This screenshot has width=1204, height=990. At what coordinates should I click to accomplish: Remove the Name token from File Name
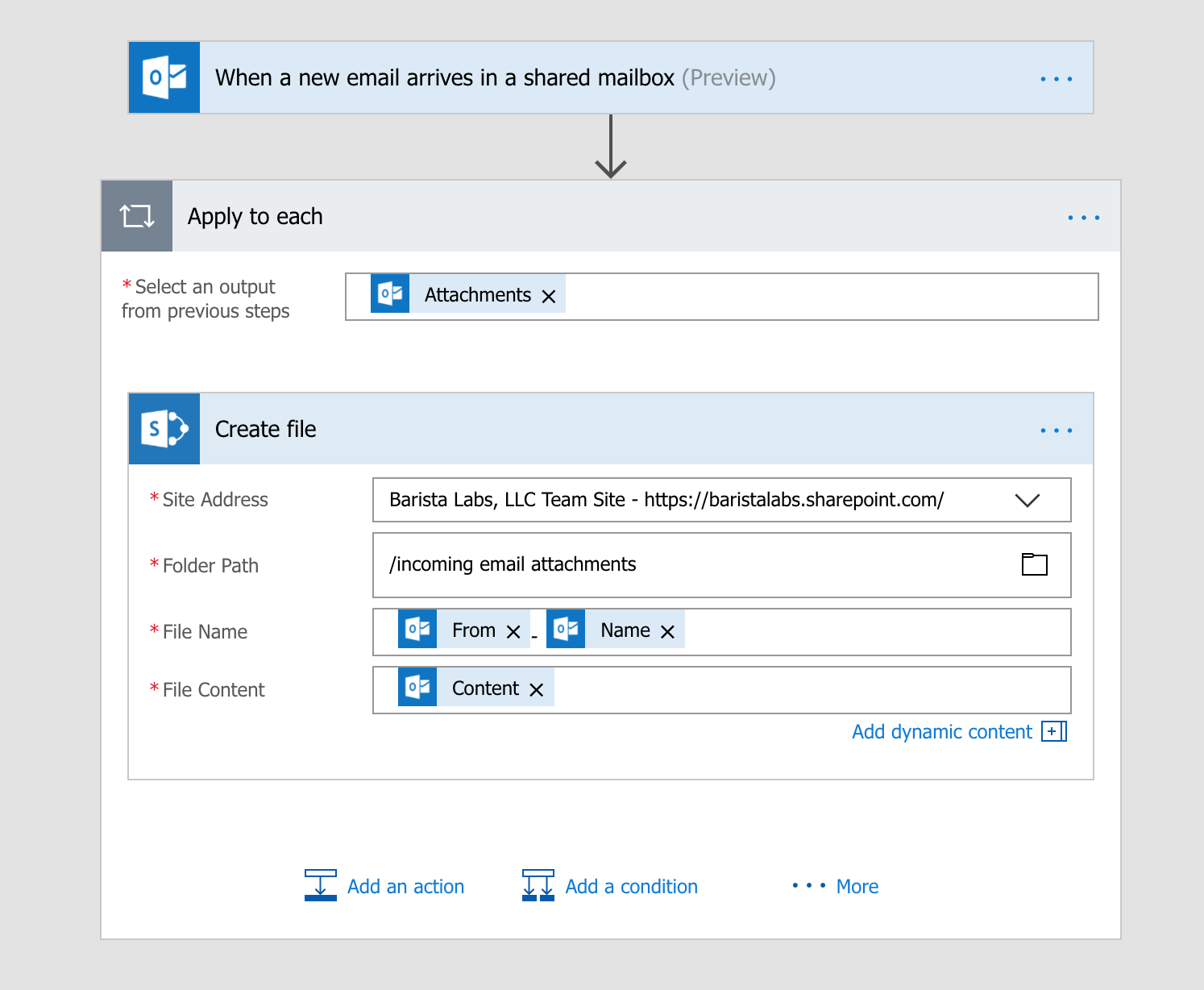tap(667, 632)
